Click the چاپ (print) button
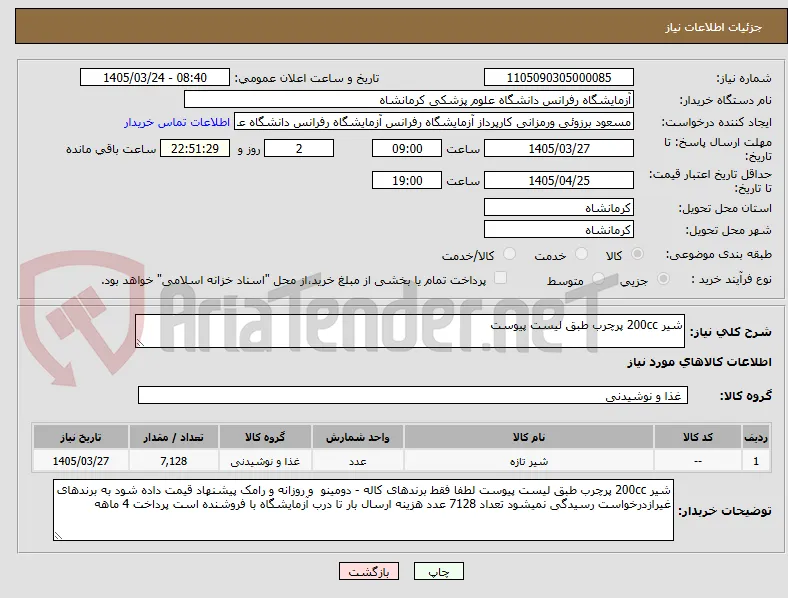The width and height of the screenshot is (788, 598). point(439,571)
